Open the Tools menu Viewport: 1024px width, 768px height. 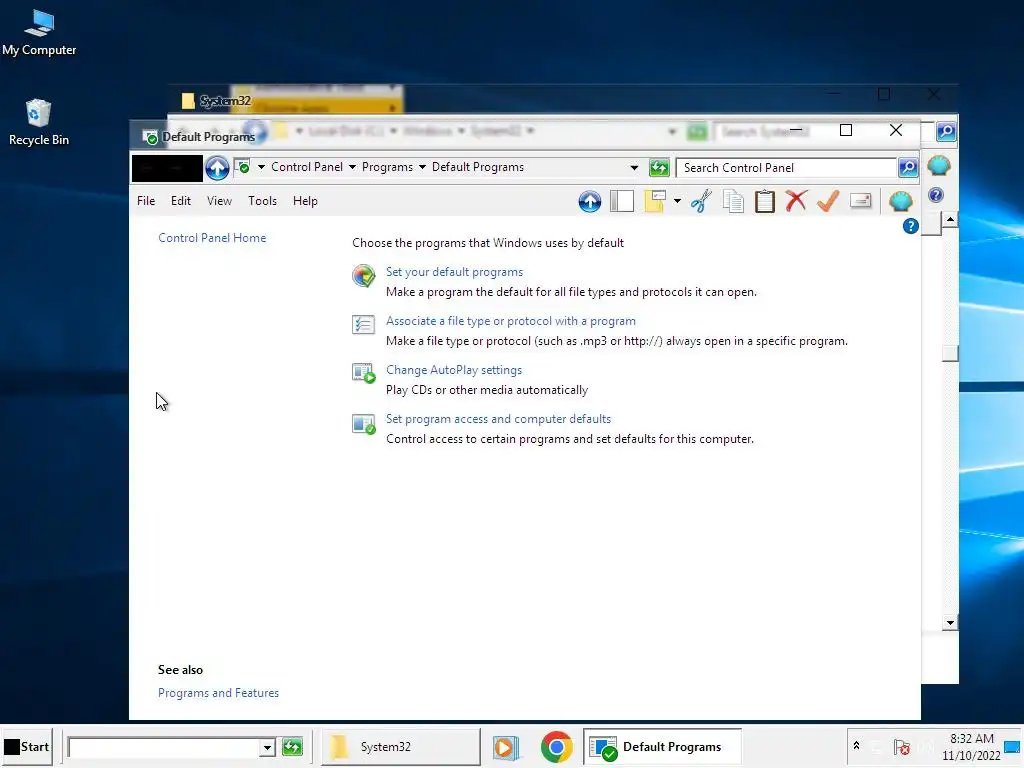[263, 201]
